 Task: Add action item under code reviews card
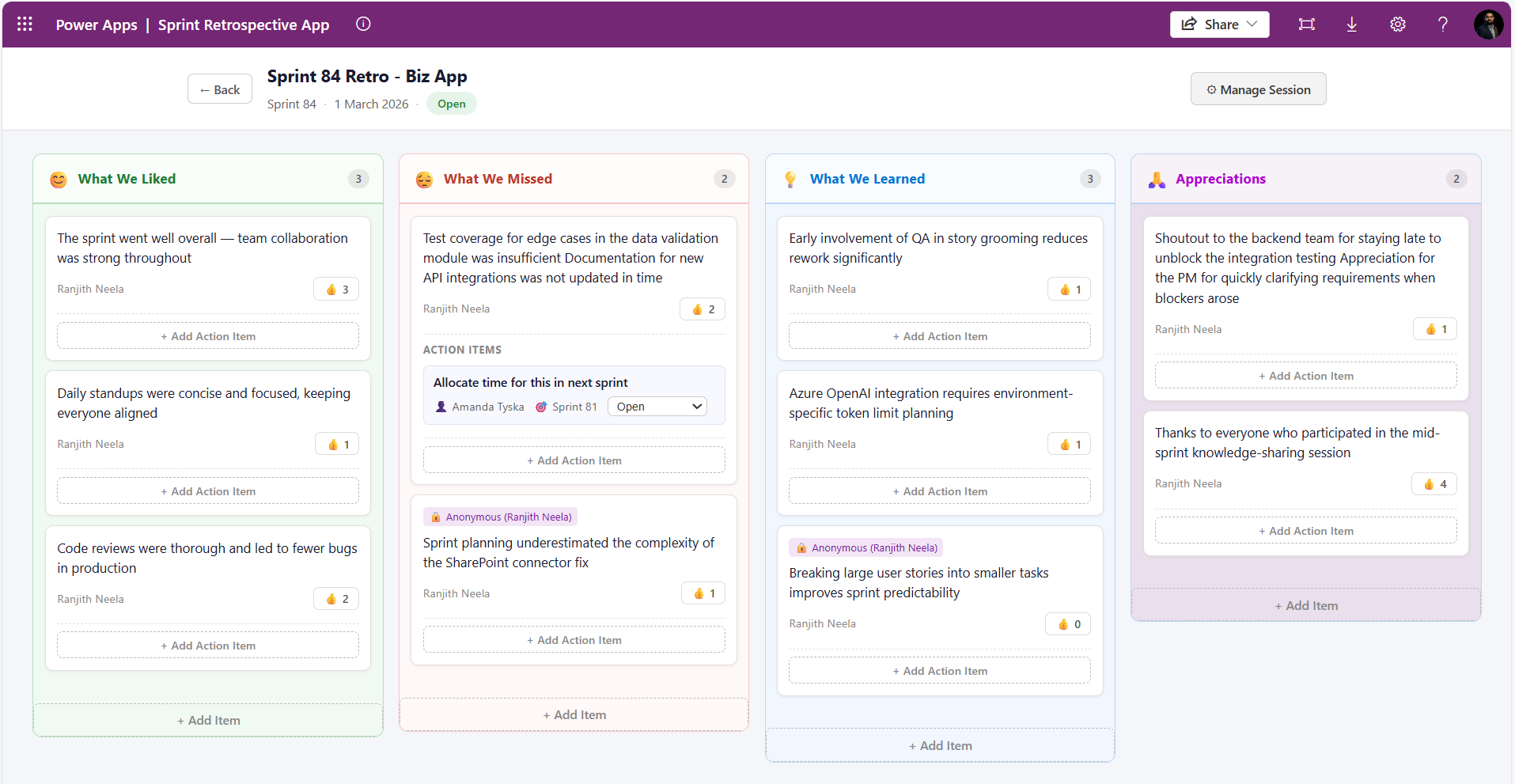coord(208,646)
